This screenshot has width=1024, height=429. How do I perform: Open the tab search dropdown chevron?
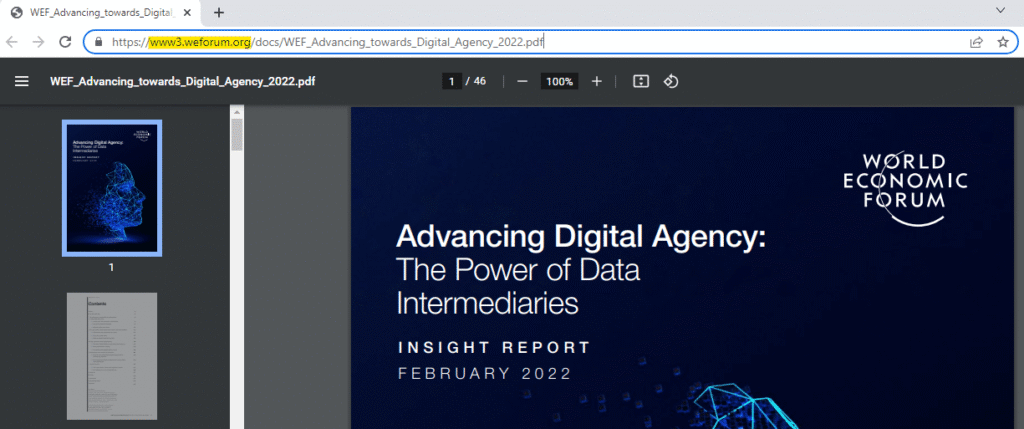(x=1000, y=10)
